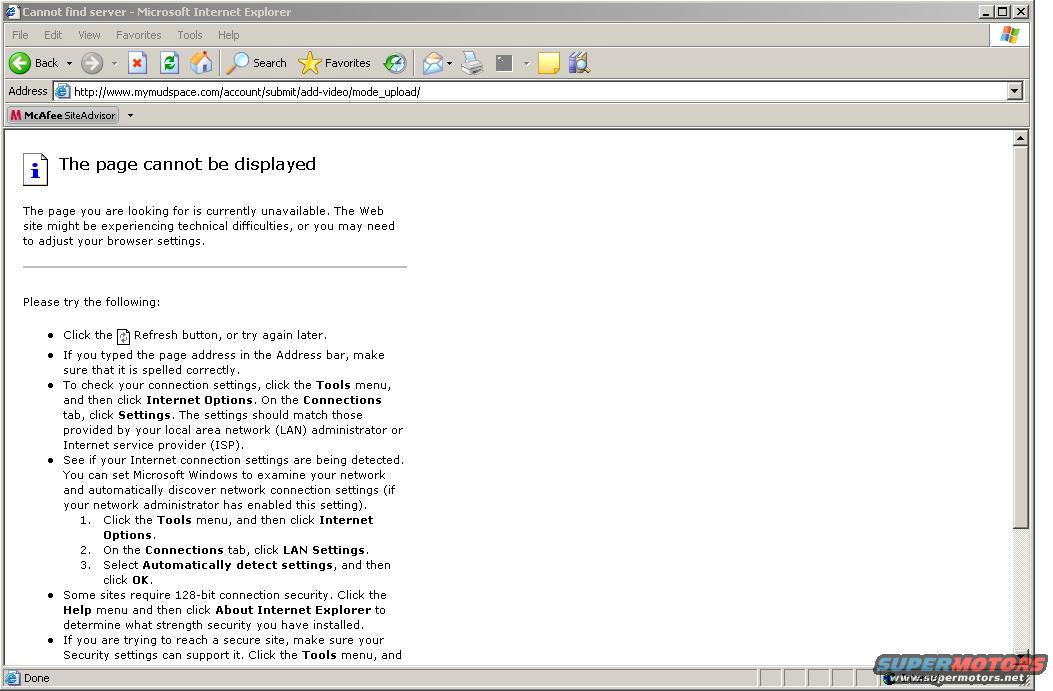
Task: Open the History clock icon
Action: (395, 63)
